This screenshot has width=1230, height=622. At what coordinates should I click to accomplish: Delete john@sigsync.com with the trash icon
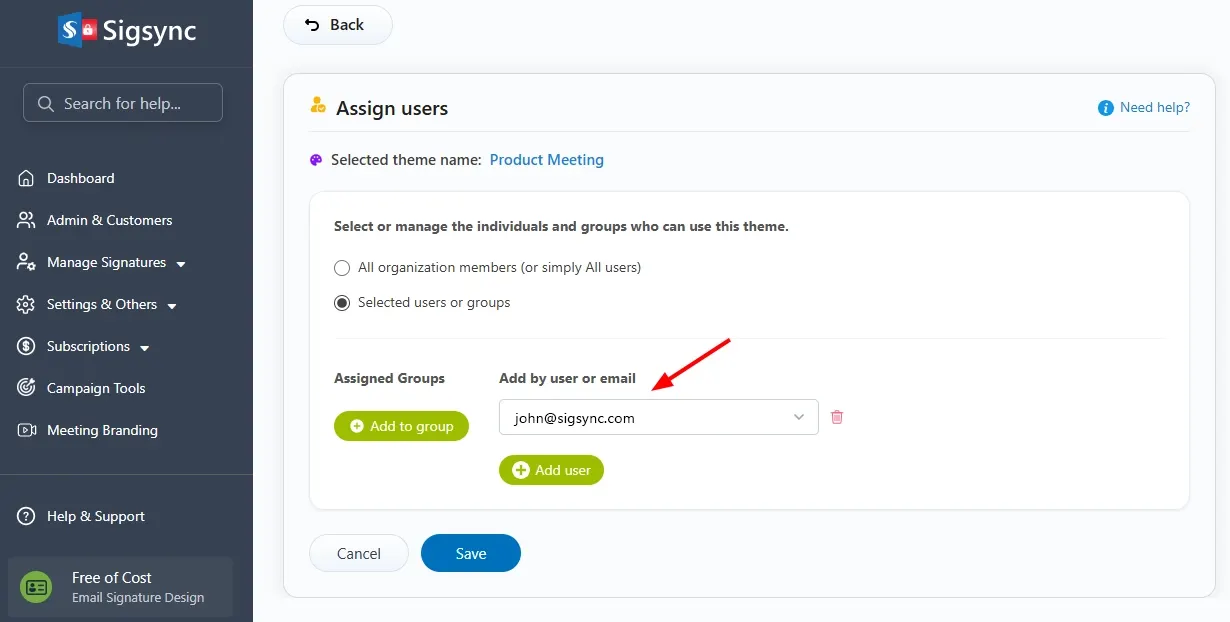pyautogui.click(x=837, y=417)
